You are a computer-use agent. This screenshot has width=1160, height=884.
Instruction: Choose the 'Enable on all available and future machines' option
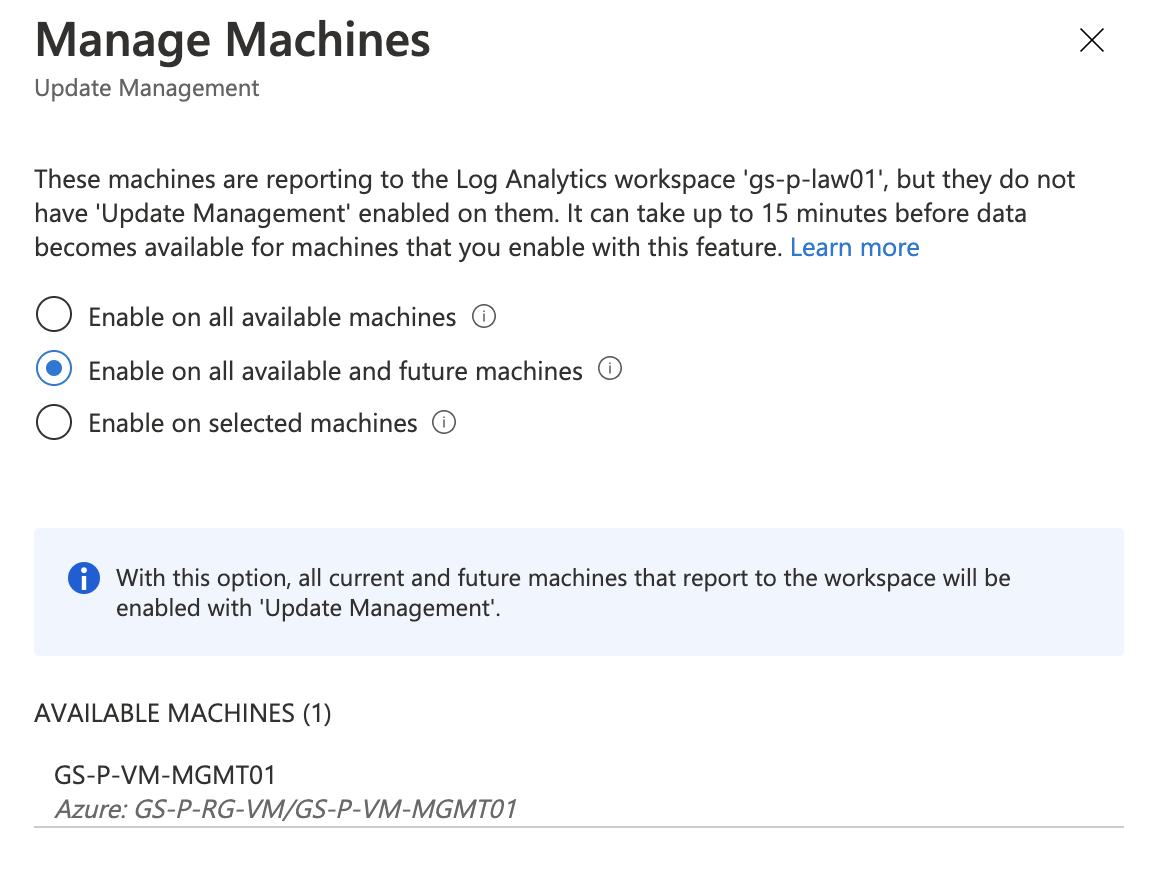click(x=53, y=368)
